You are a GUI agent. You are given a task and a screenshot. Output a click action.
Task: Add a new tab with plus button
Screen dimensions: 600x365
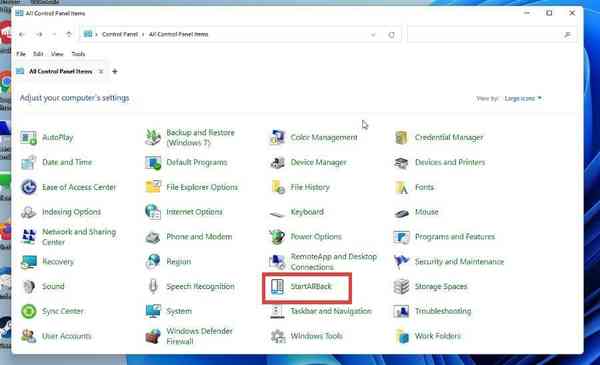(x=114, y=72)
